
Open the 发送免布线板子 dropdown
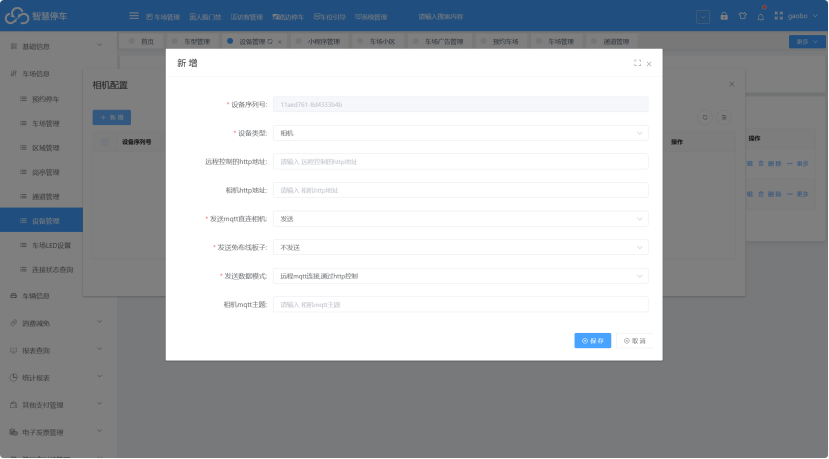460,247
